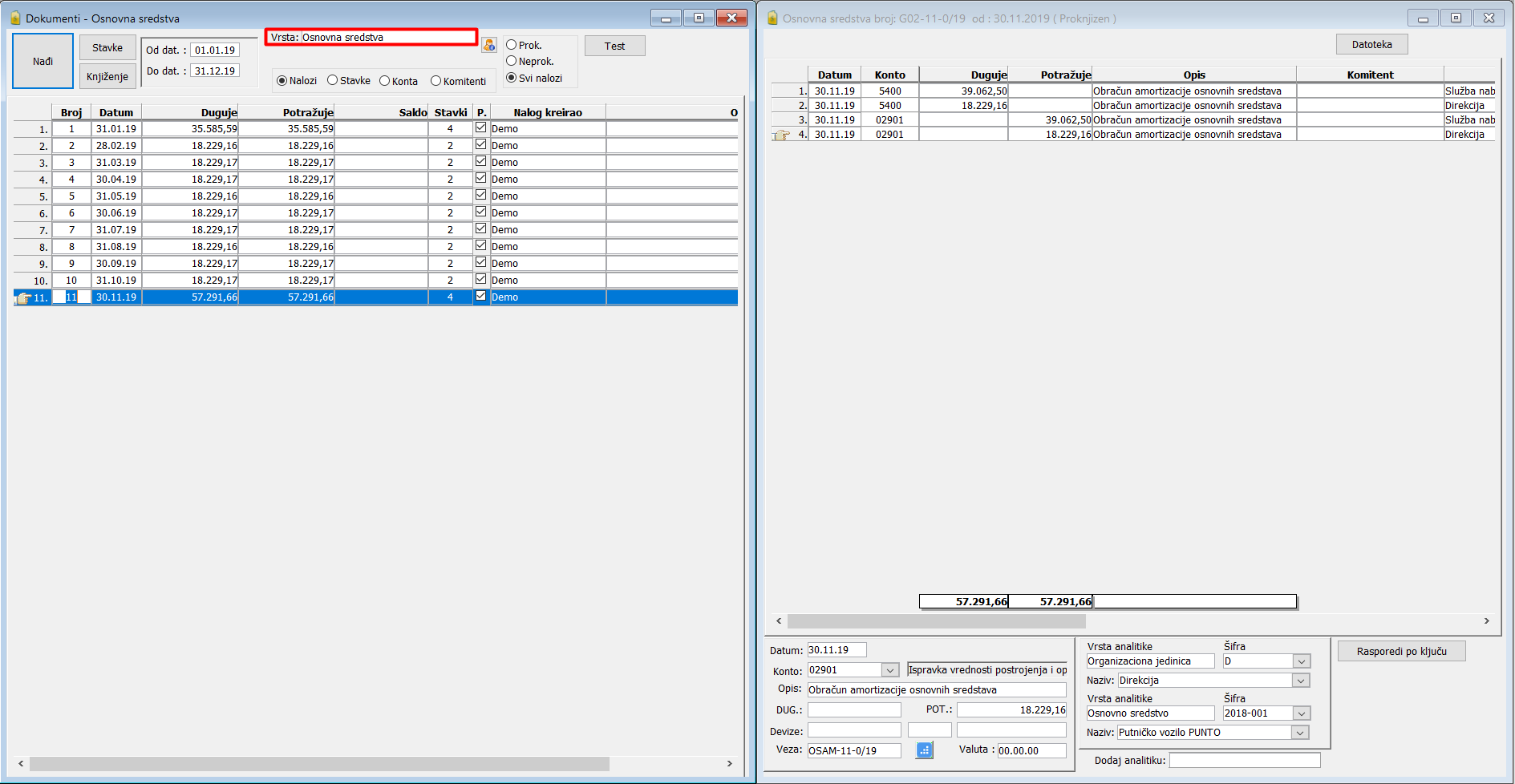
Task: Click the hand pointer on entry row 4
Action: [x=781, y=135]
